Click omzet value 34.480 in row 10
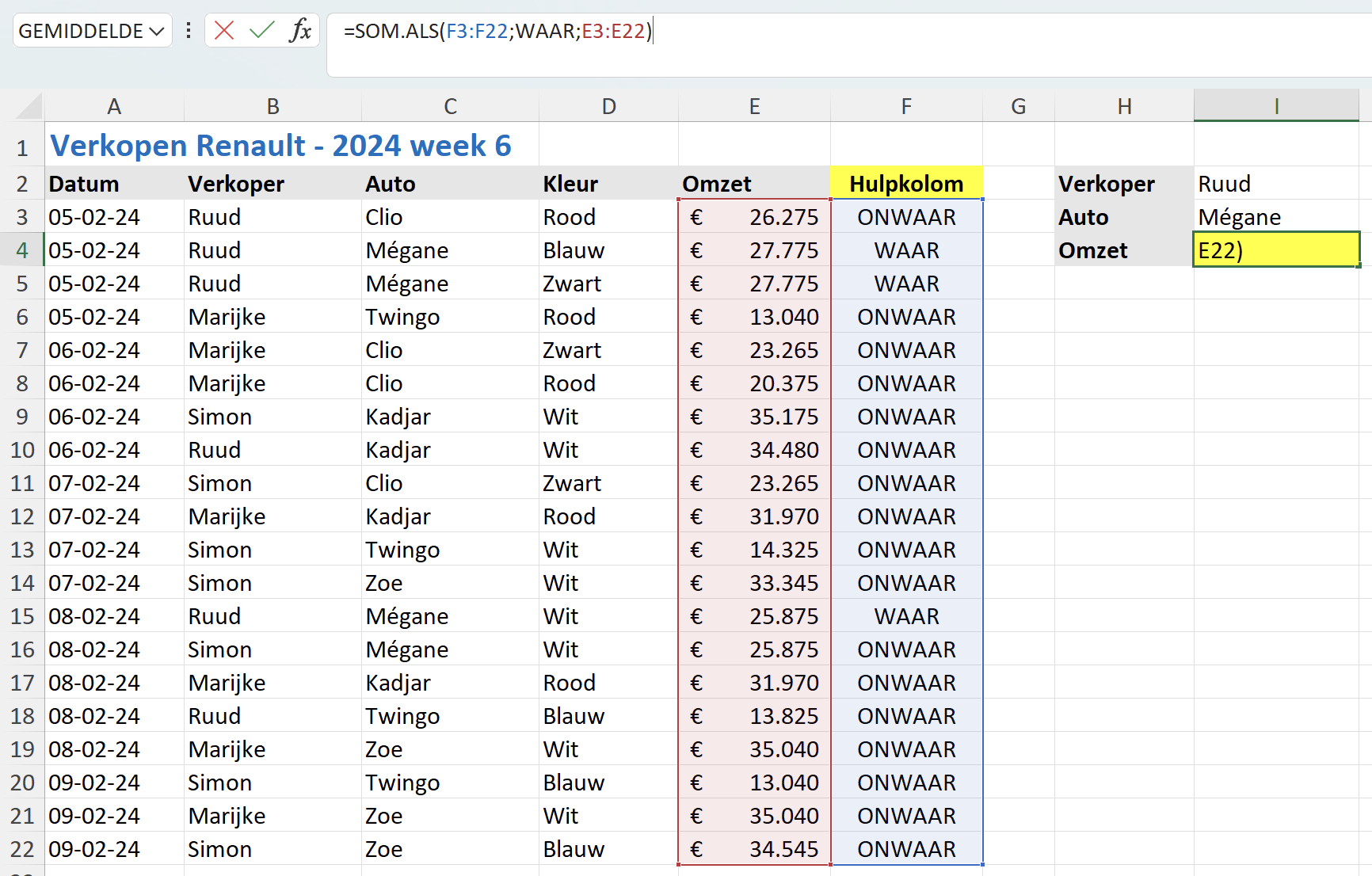The height and width of the screenshot is (876, 1372). [x=754, y=450]
